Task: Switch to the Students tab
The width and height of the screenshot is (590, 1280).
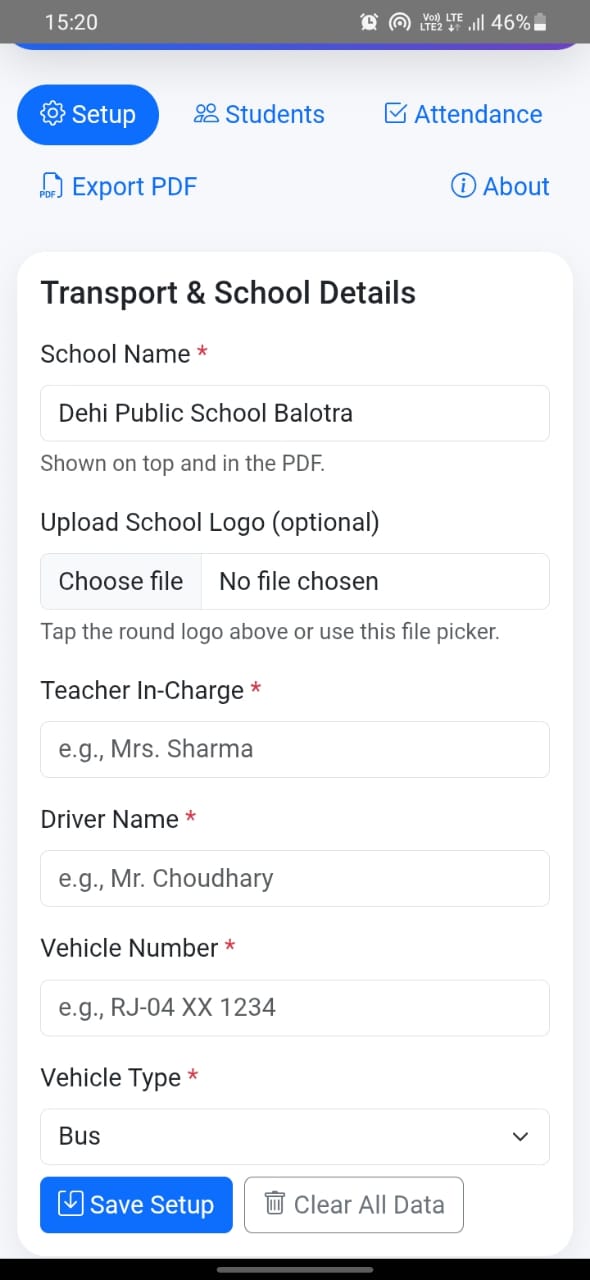Action: [258, 113]
